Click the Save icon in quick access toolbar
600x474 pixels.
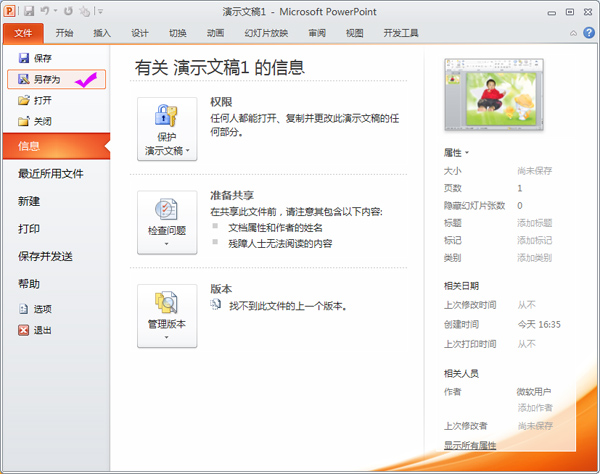(x=29, y=11)
